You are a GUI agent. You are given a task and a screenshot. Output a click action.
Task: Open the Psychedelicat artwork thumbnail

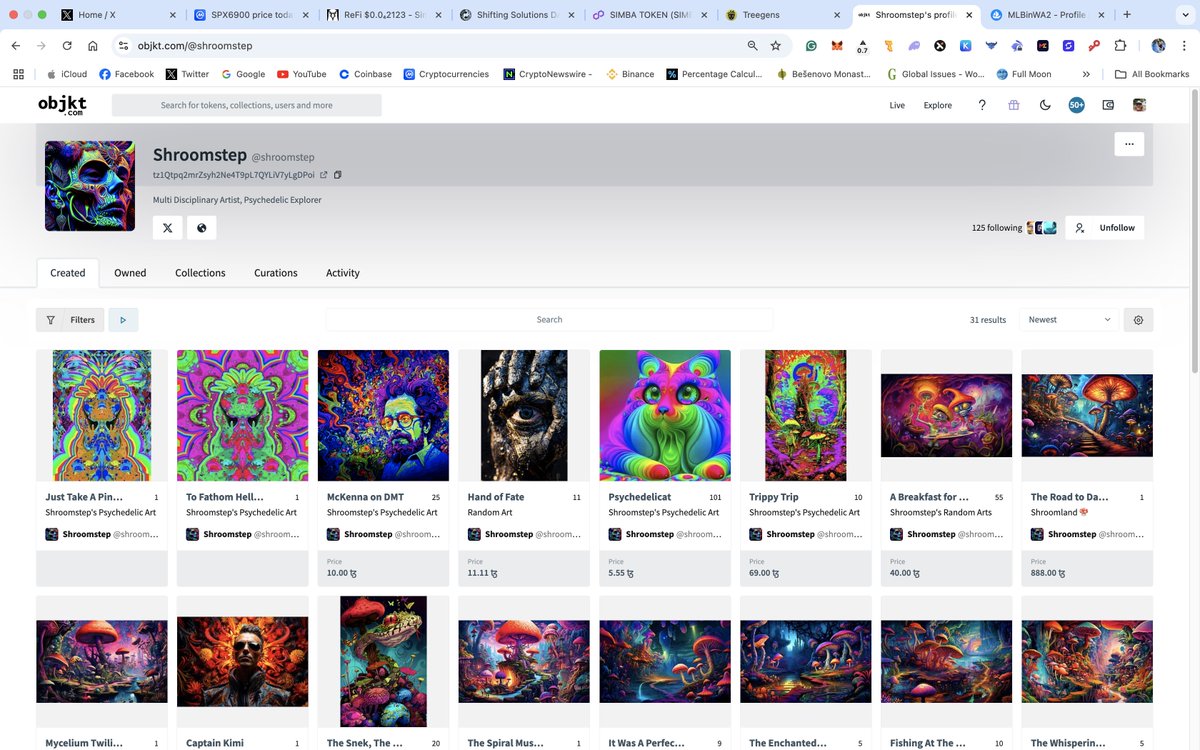tap(665, 415)
